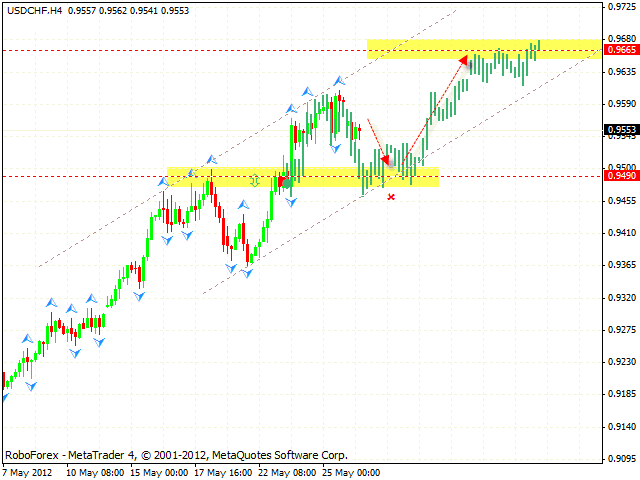Click the 0.9320 price axis label
Screen dimensions: 640x480
[622, 298]
